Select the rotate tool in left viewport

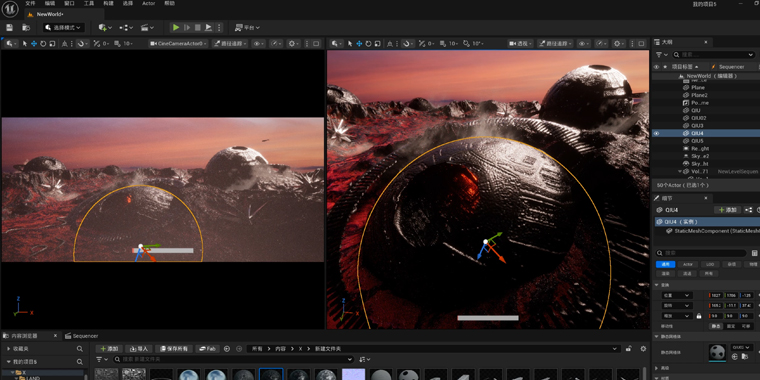tap(43, 44)
